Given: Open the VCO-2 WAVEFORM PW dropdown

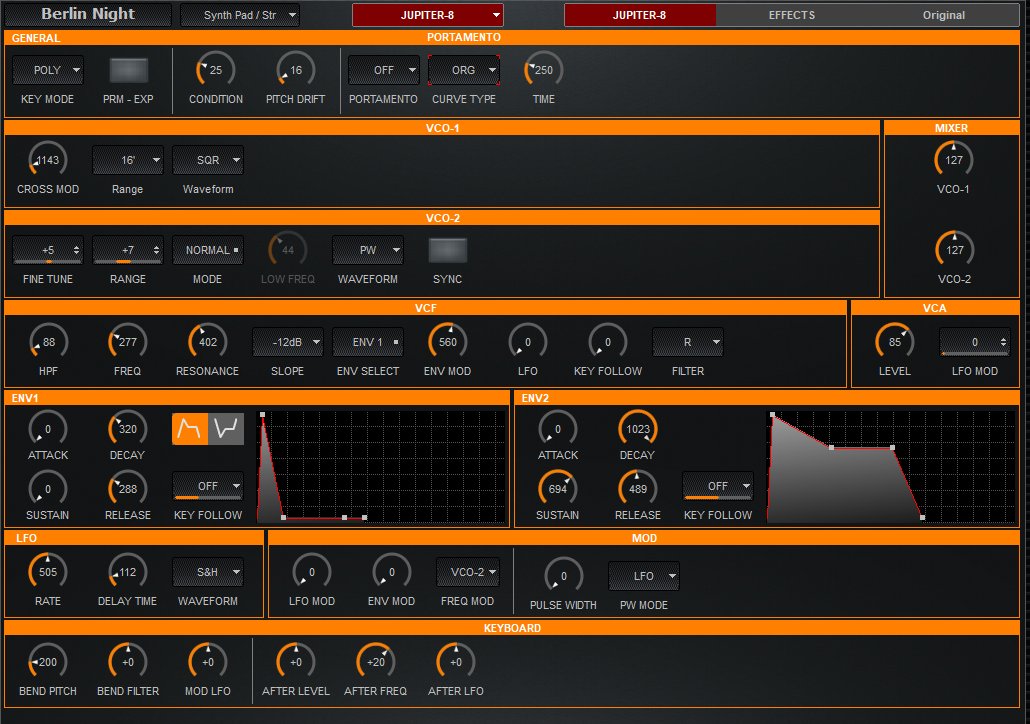Looking at the screenshot, I should [368, 250].
